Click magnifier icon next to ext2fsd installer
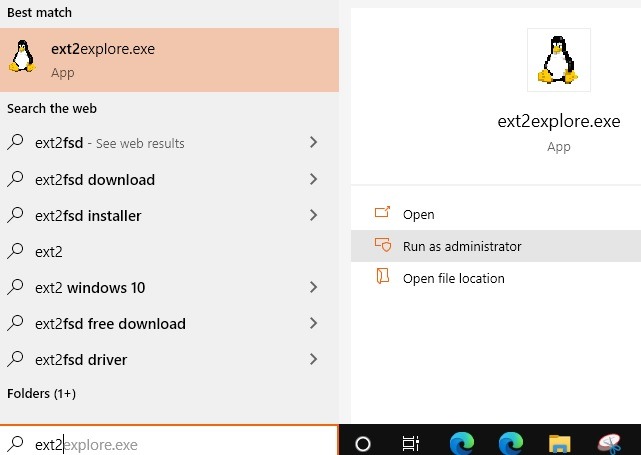This screenshot has width=641, height=455. click(x=16, y=215)
